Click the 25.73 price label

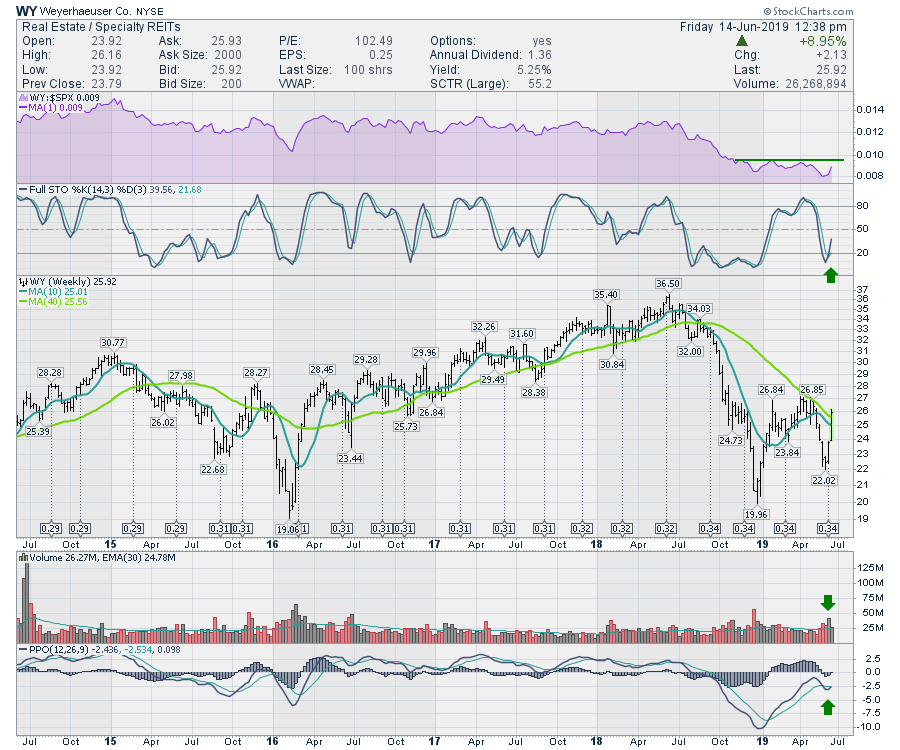pos(406,426)
